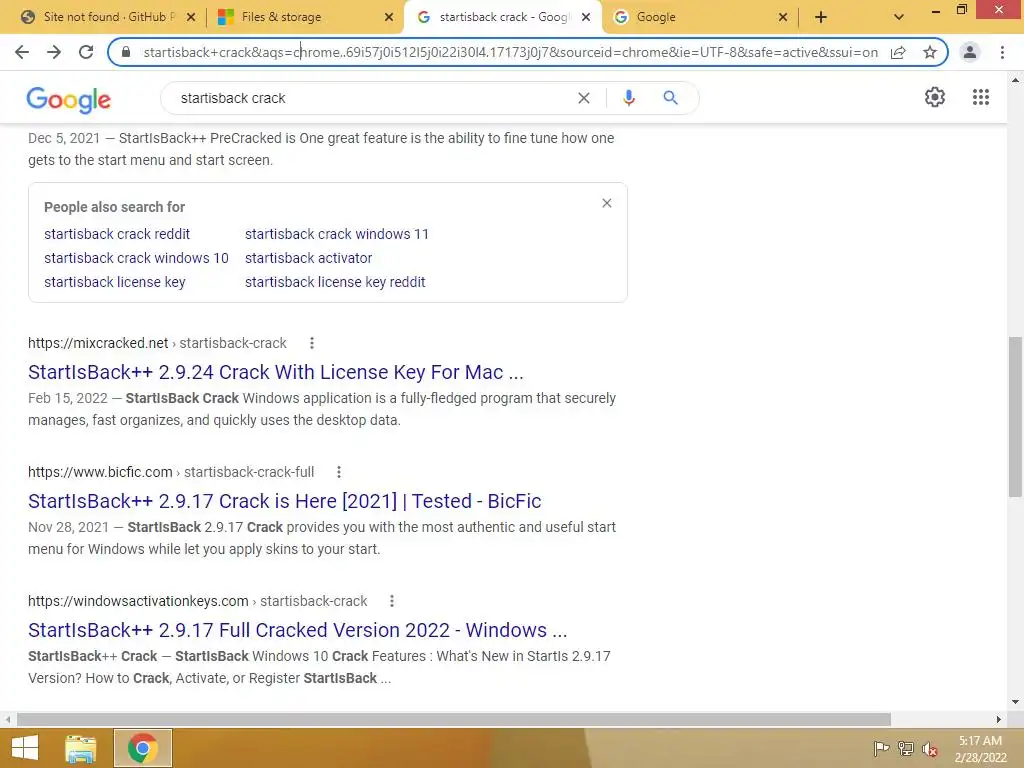Click the vertical scroll up arrow
The image size is (1024, 768).
click(1015, 80)
